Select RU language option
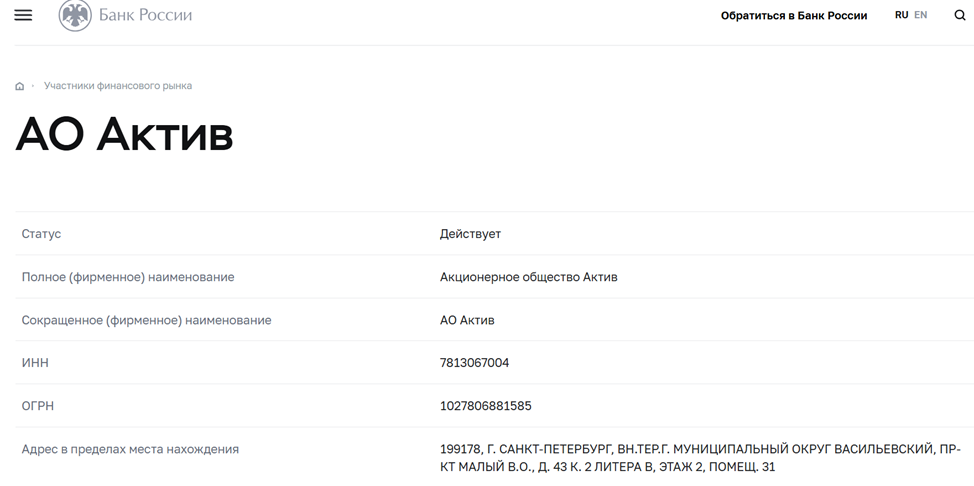Screen dimensions: 974x486 [x=901, y=15]
